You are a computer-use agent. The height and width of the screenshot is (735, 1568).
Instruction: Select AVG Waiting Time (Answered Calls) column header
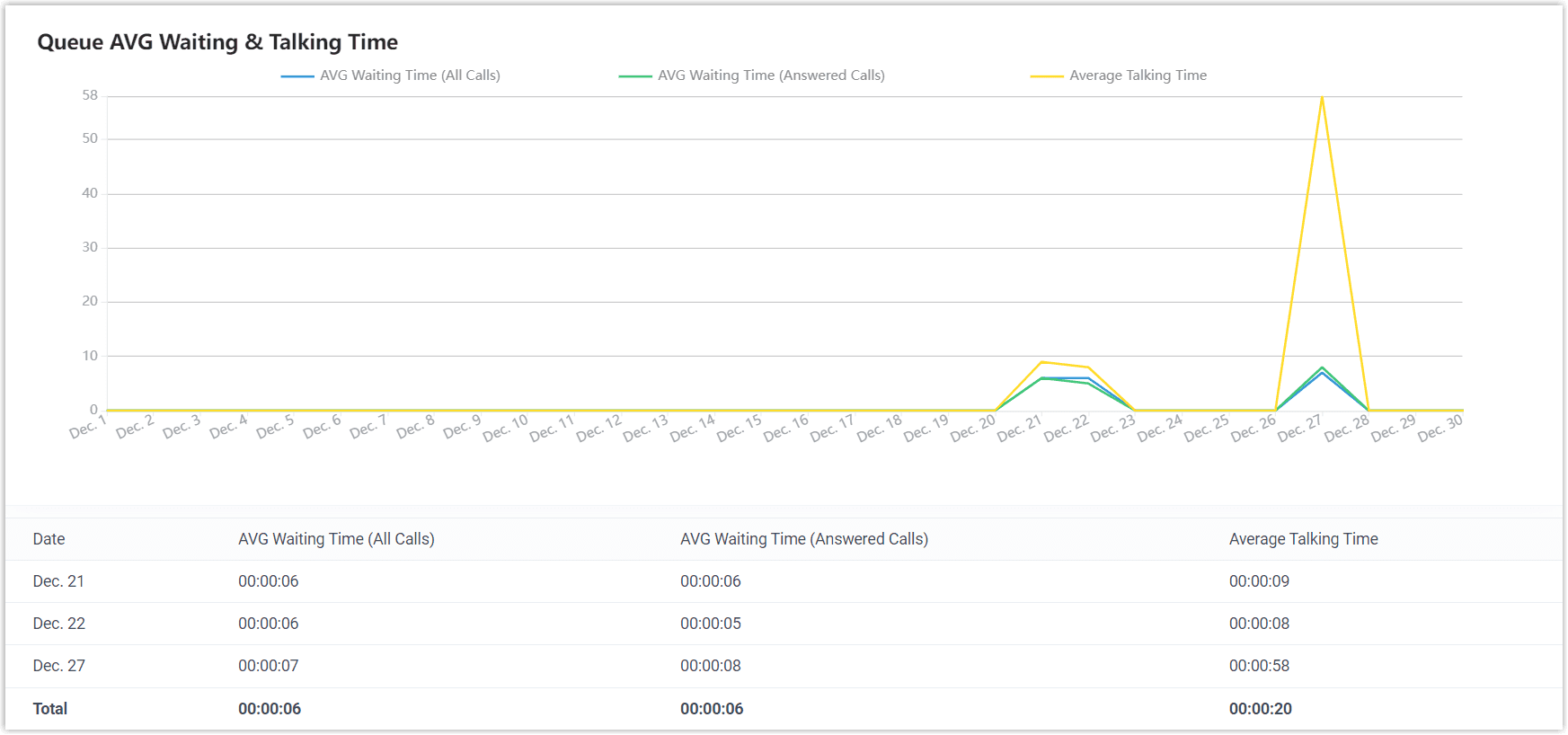point(804,539)
